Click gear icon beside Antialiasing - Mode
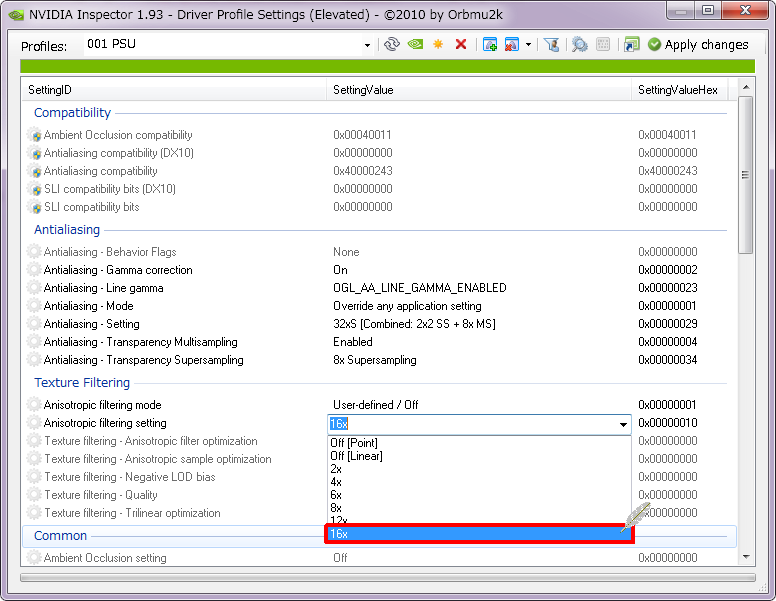Screen dimensions: 776x601 point(34,306)
